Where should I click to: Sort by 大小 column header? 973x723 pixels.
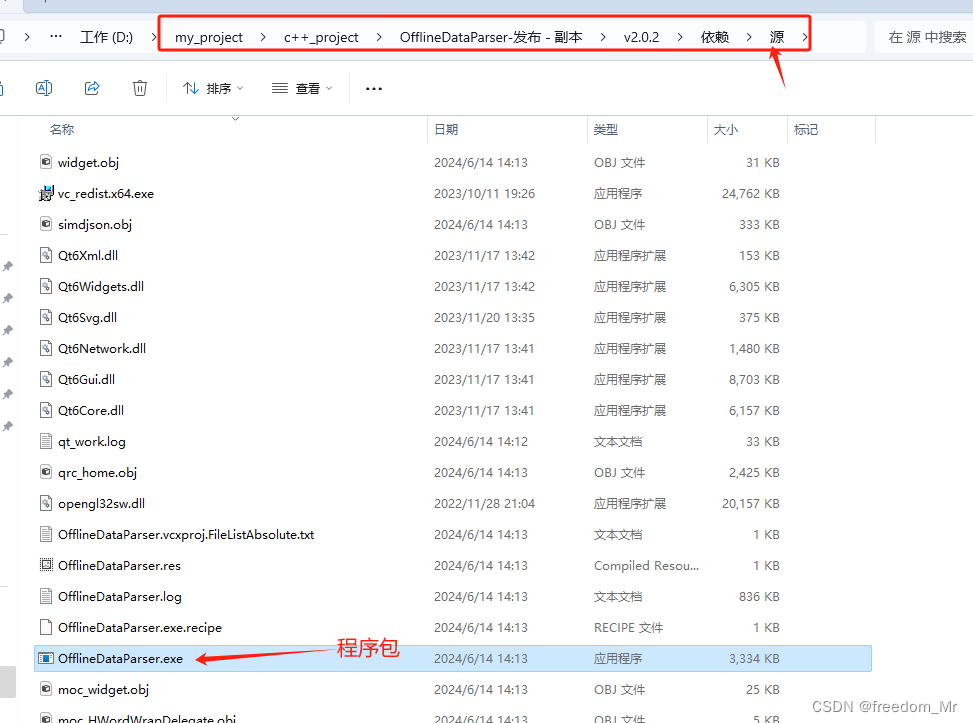tap(725, 129)
